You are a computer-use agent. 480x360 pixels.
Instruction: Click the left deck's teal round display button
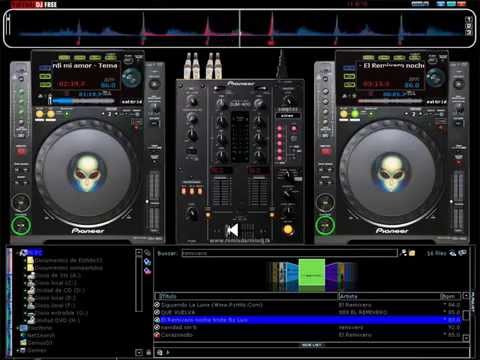[132, 77]
